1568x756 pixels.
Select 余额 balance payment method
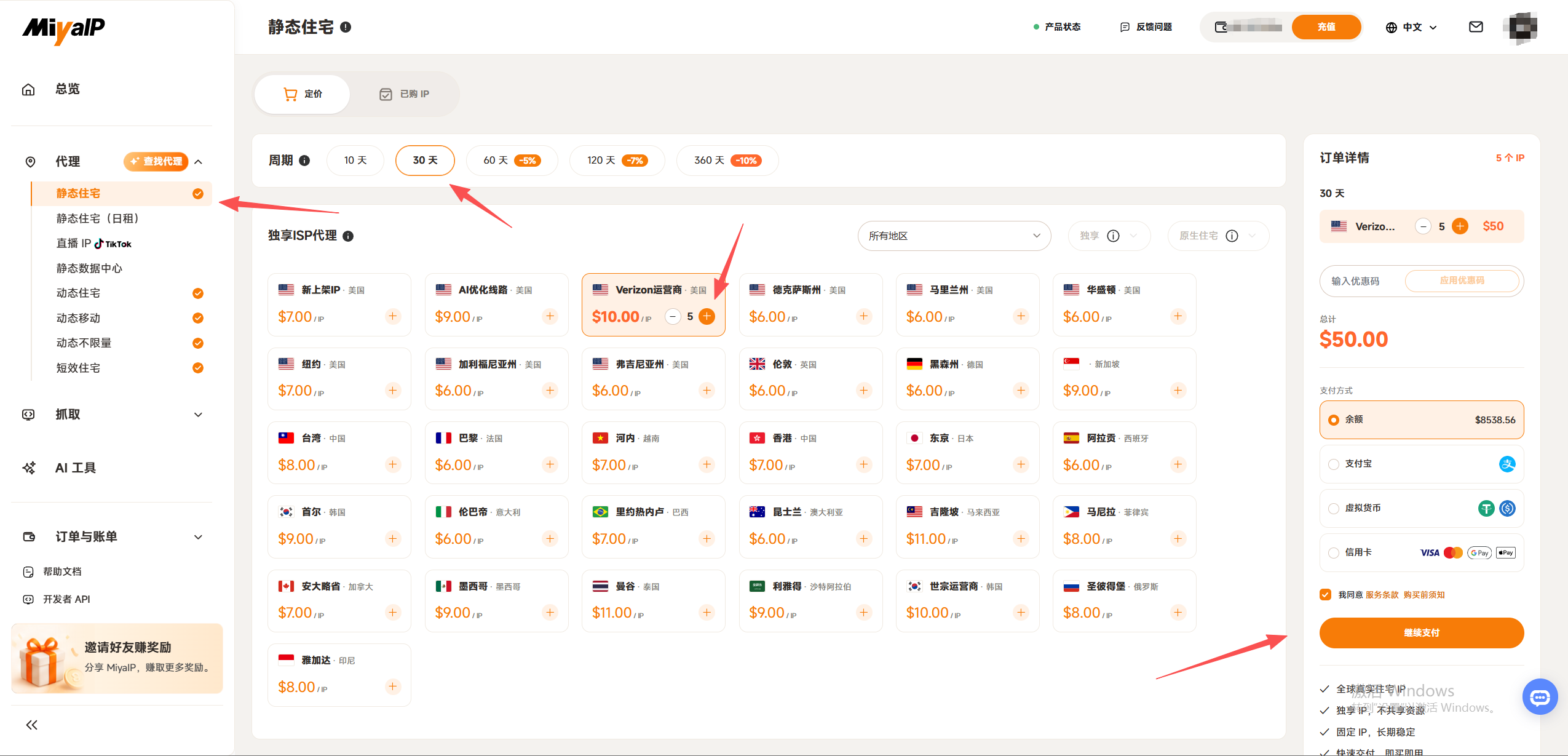(x=1422, y=420)
